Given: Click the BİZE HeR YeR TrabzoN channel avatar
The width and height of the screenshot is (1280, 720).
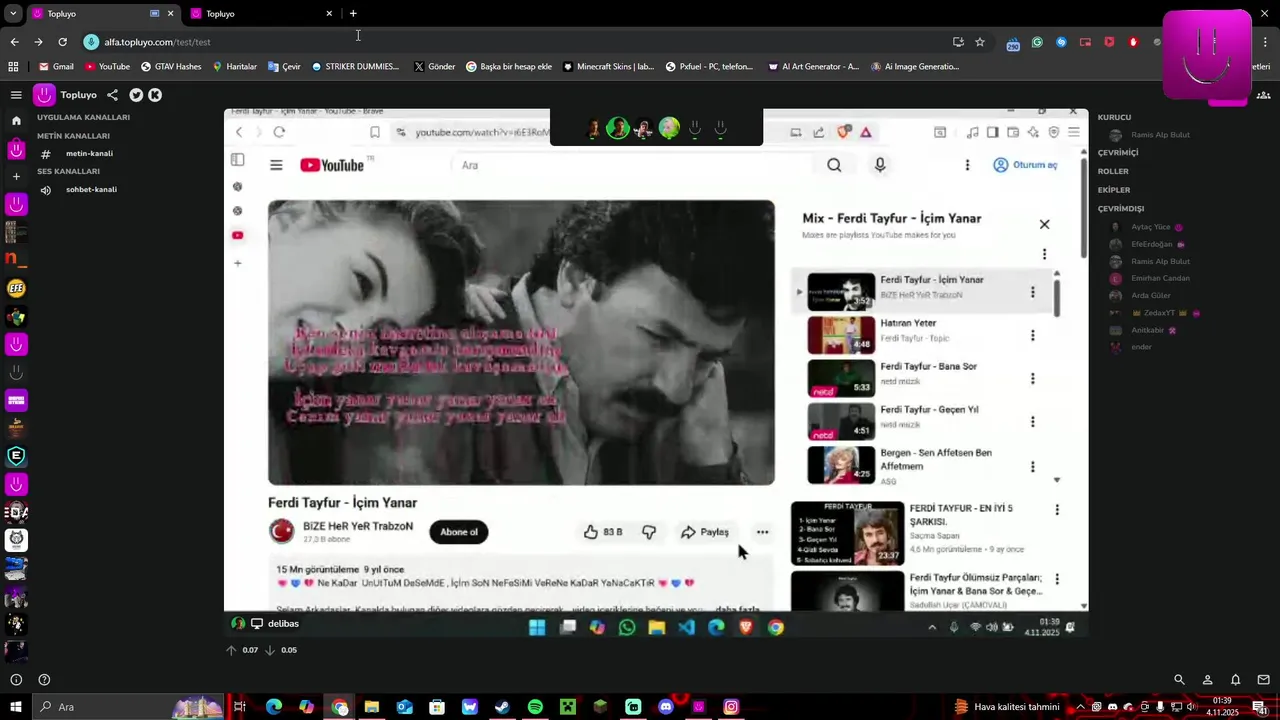Looking at the screenshot, I should [282, 531].
